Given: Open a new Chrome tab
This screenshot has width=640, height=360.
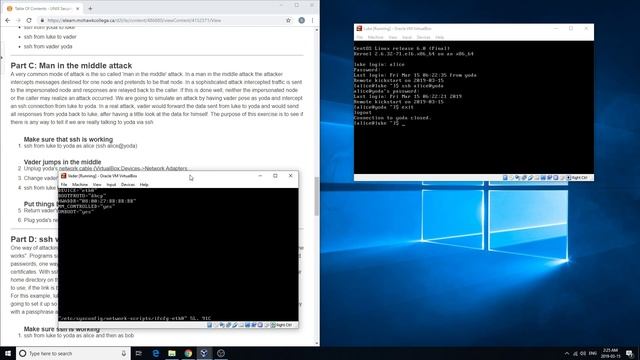Looking at the screenshot, I should click(x=90, y=8).
